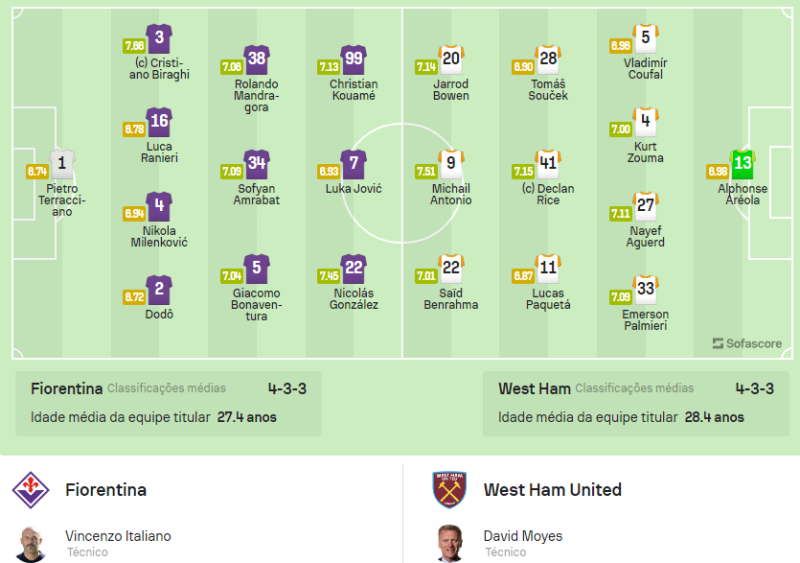
Task: Click David Moyes manager photo
Action: 449,543
